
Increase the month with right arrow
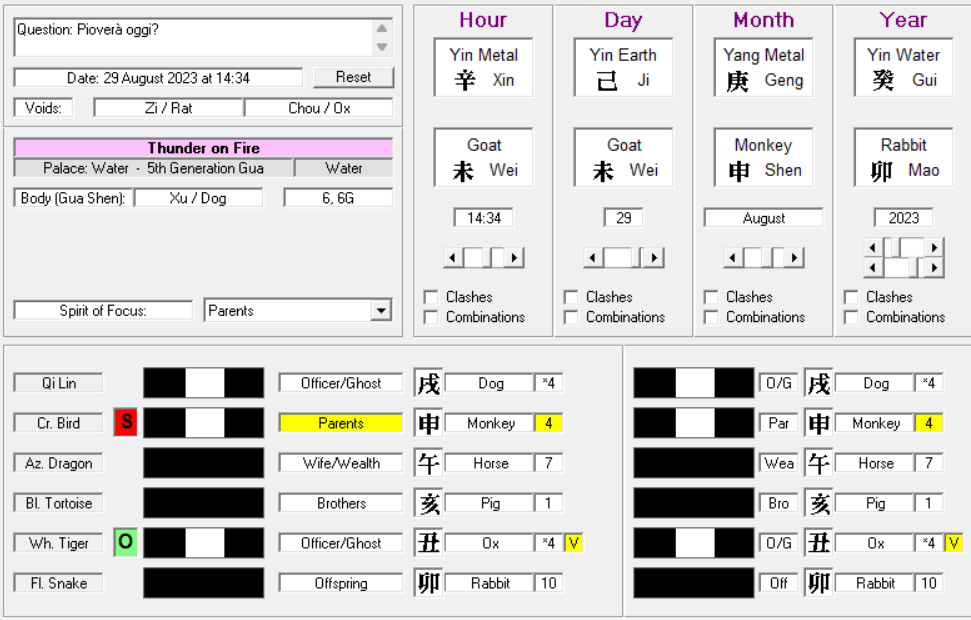point(794,258)
